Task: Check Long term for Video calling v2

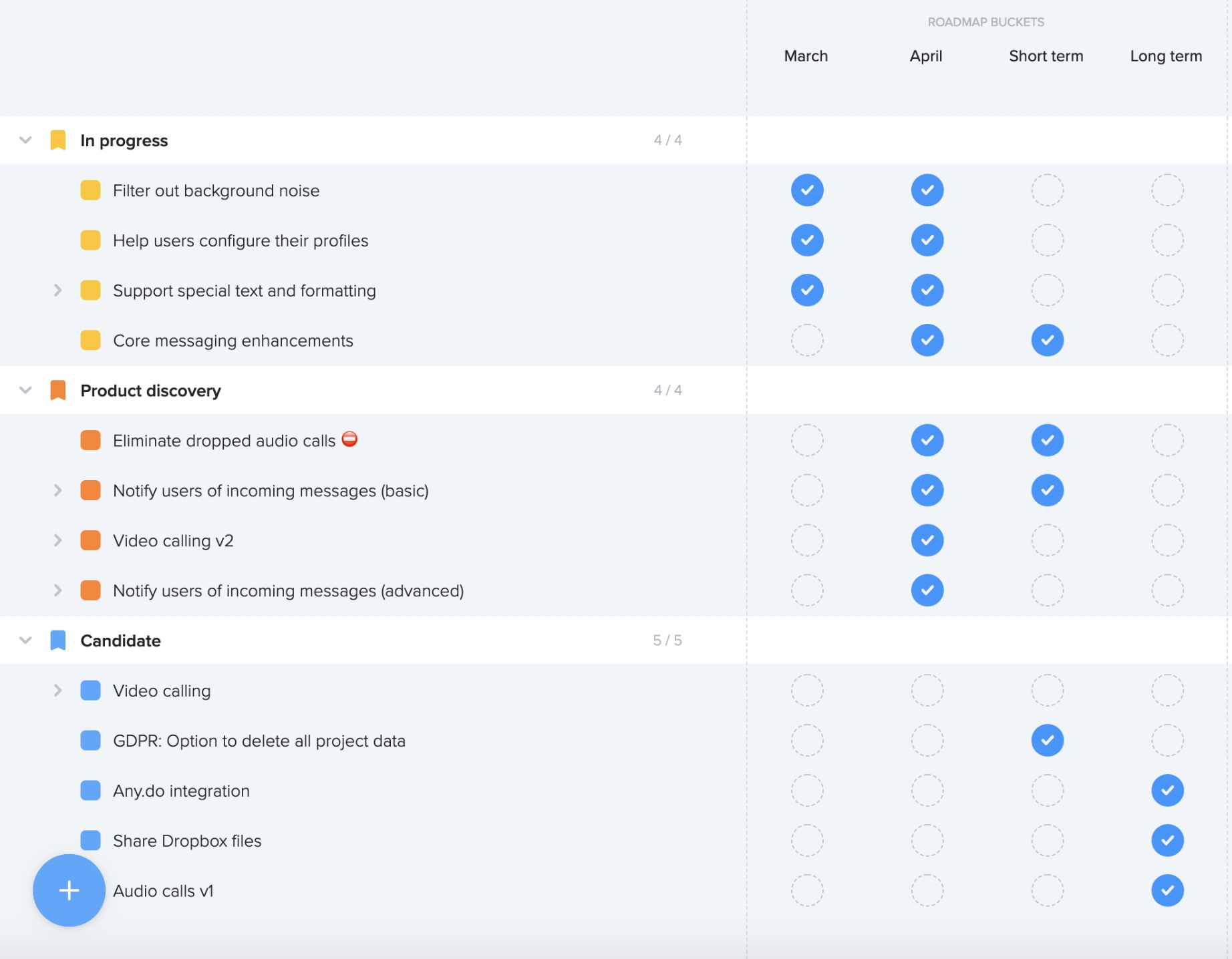Action: (x=1168, y=540)
